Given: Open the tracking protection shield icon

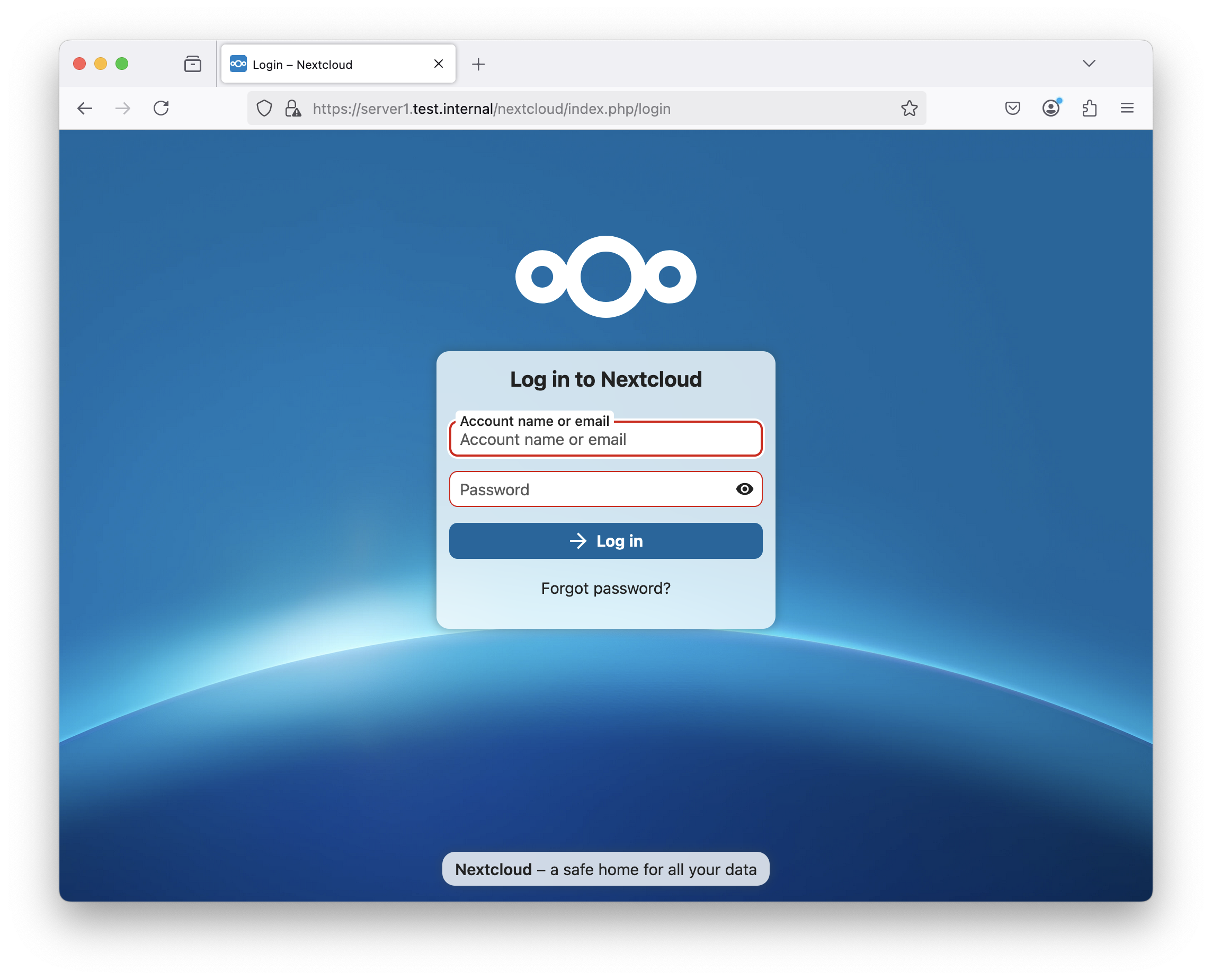Looking at the screenshot, I should tap(264, 109).
